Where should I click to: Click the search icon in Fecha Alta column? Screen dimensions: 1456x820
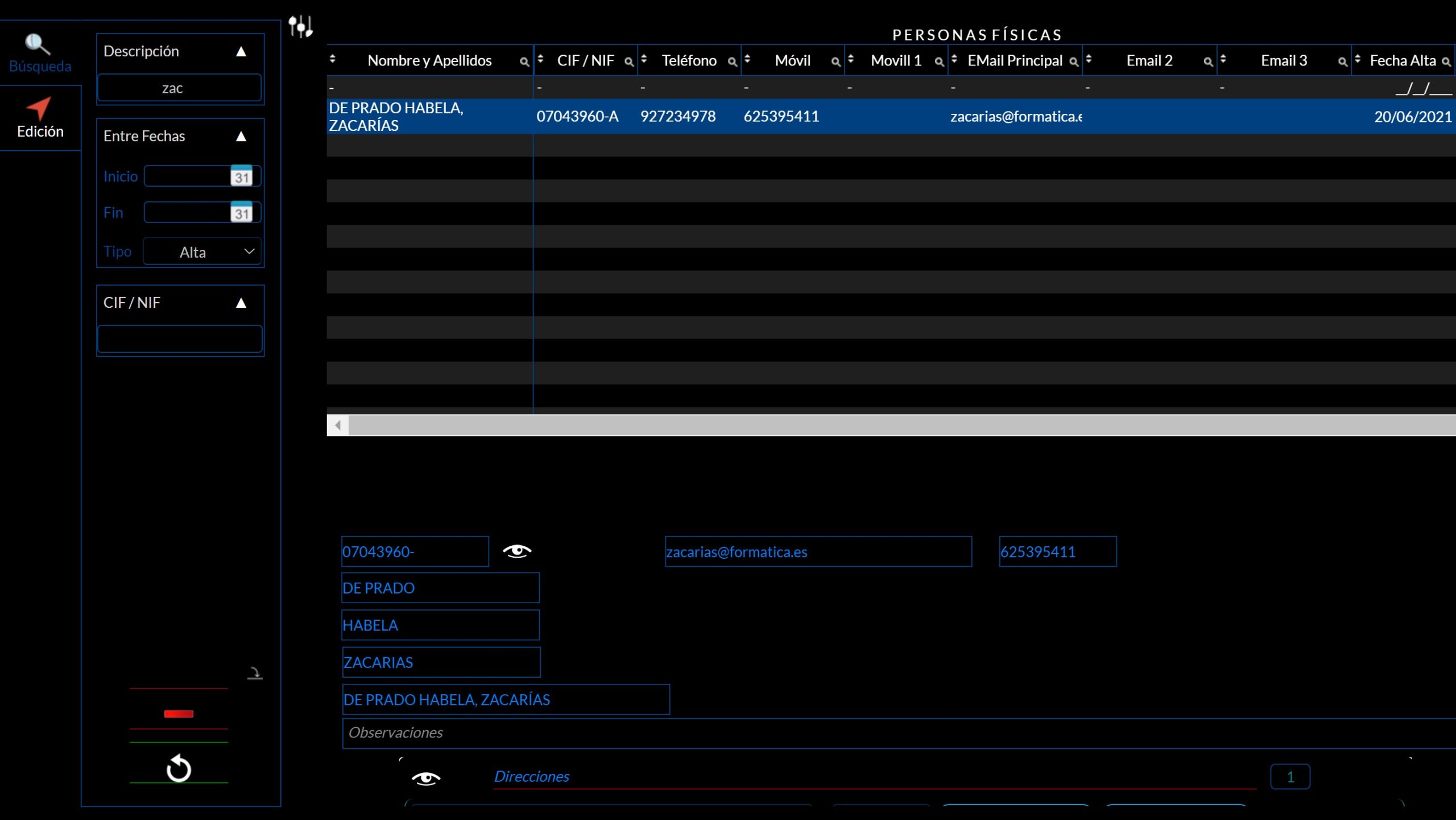(x=1446, y=61)
